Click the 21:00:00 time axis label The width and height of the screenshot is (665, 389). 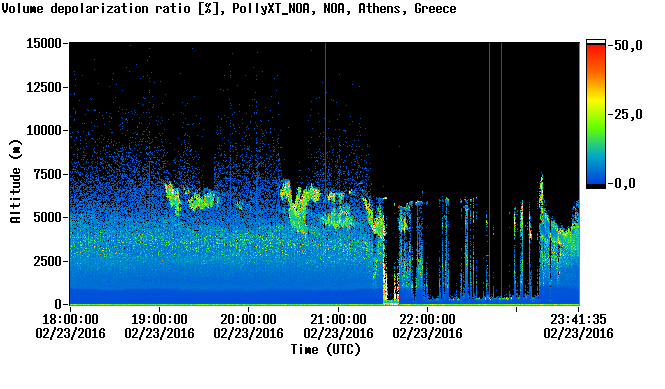(x=338, y=319)
